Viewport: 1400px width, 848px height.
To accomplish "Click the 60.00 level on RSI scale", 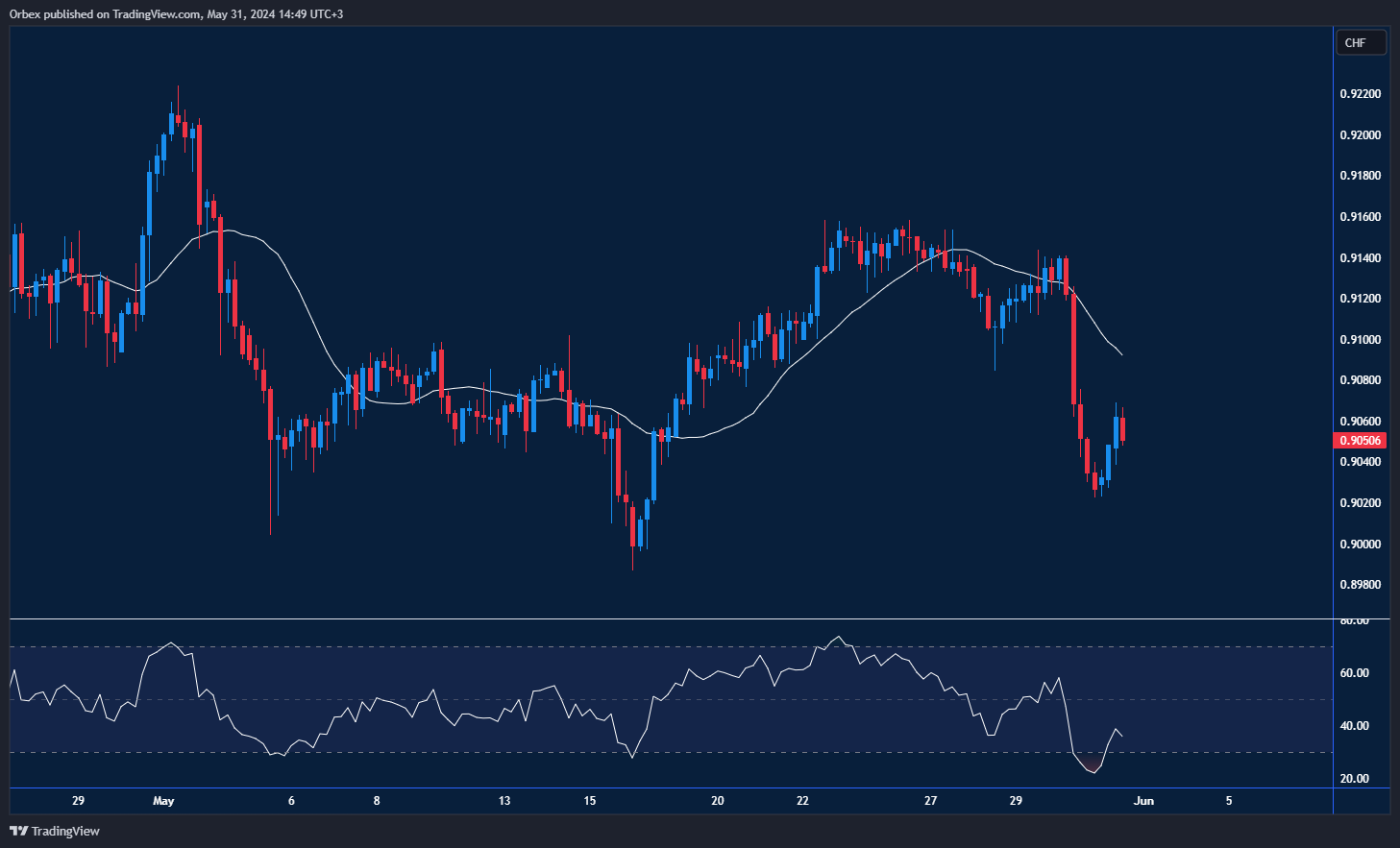I will pyautogui.click(x=1354, y=673).
